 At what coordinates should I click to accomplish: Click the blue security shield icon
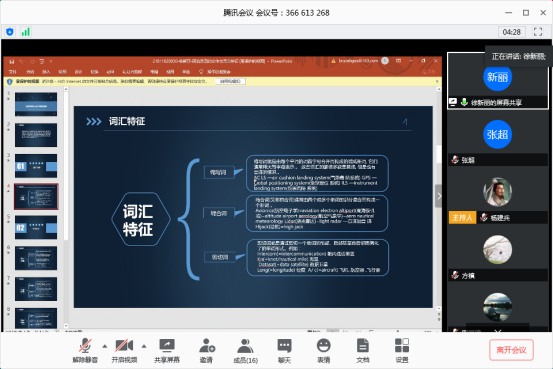point(10,32)
